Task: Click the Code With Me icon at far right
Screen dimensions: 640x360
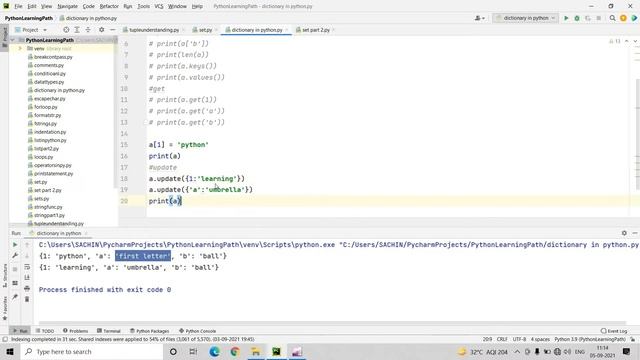Action: [634, 18]
